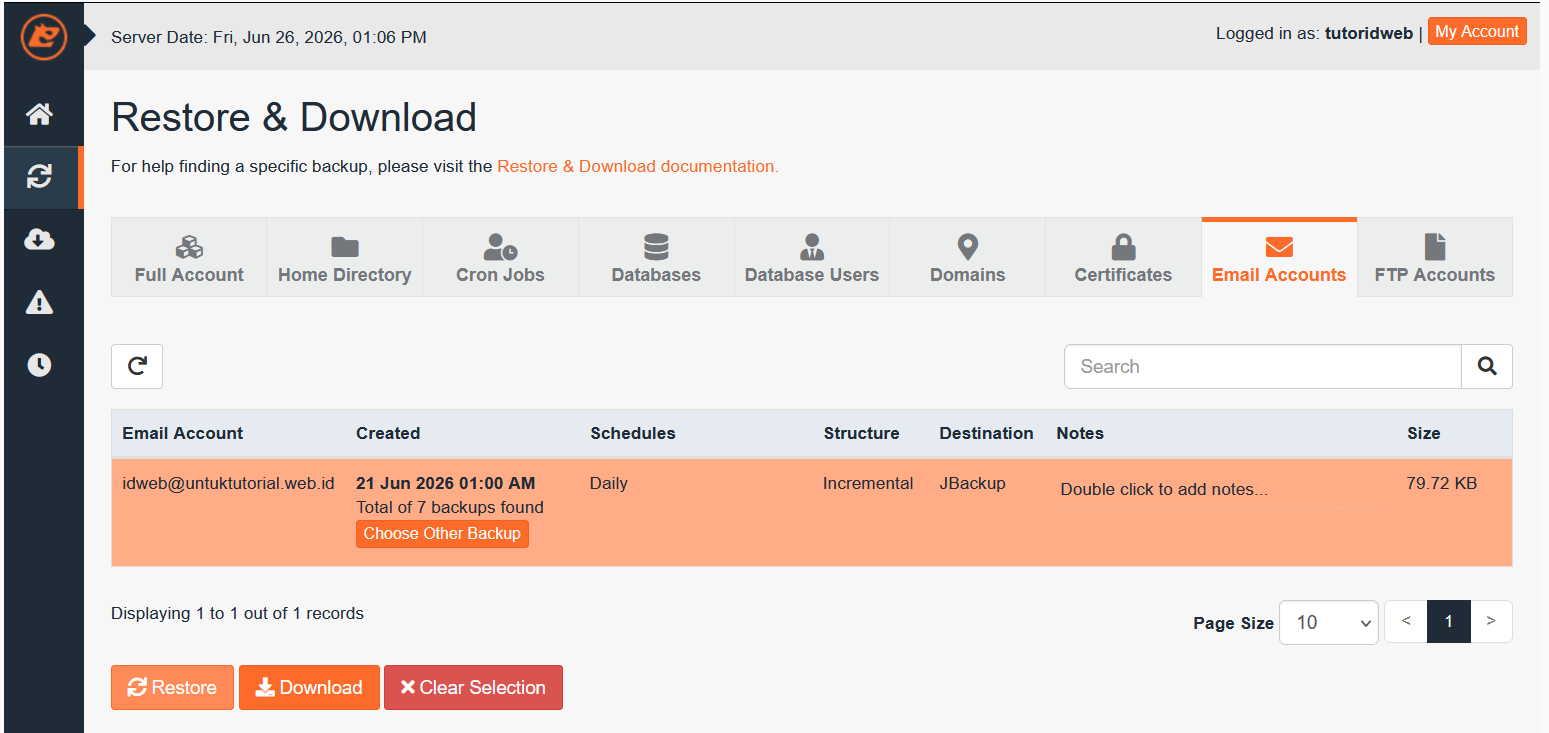Select the Restore & Download sidebar icon
This screenshot has width=1549, height=733.
[39, 177]
